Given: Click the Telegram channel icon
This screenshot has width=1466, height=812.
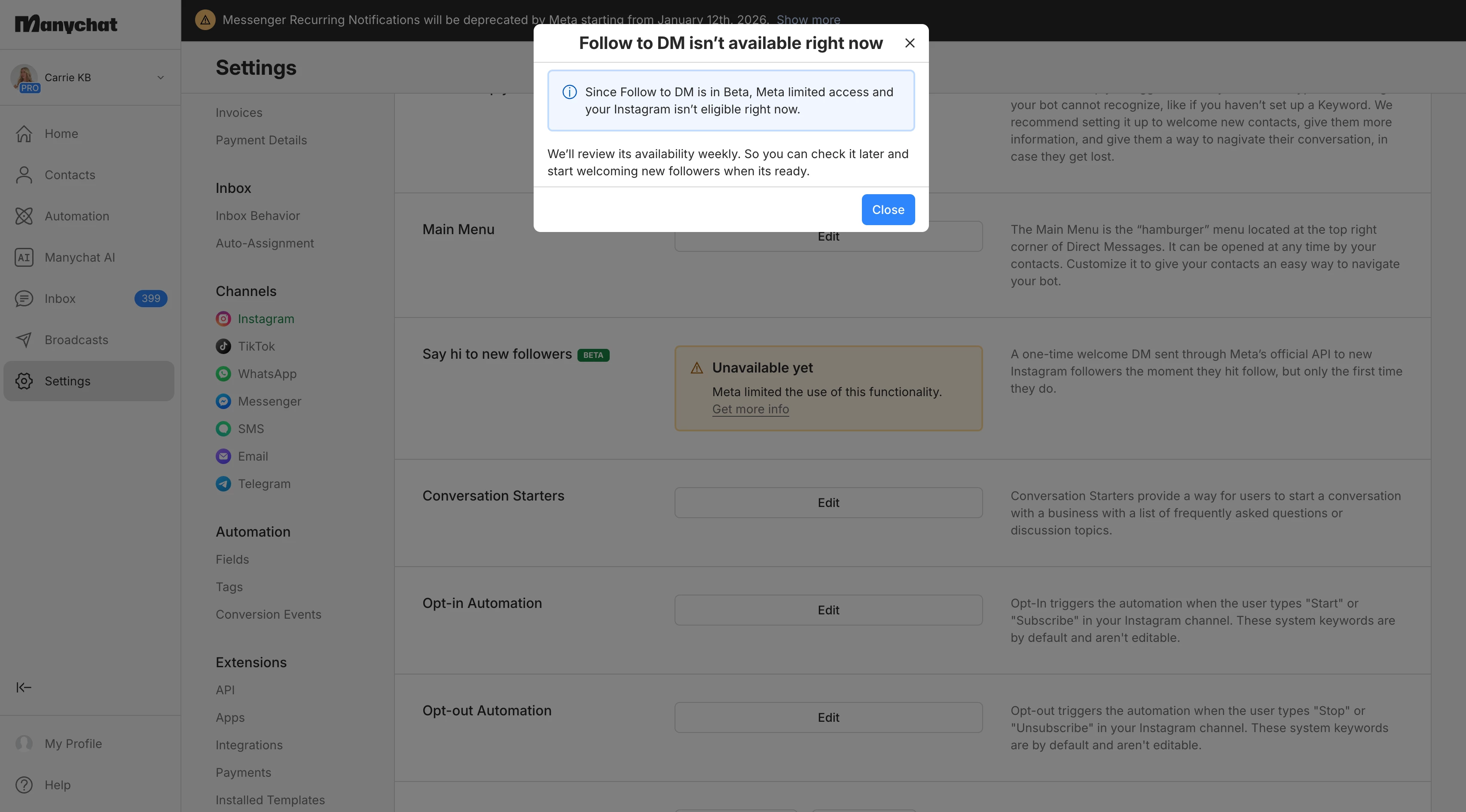Looking at the screenshot, I should tap(223, 484).
